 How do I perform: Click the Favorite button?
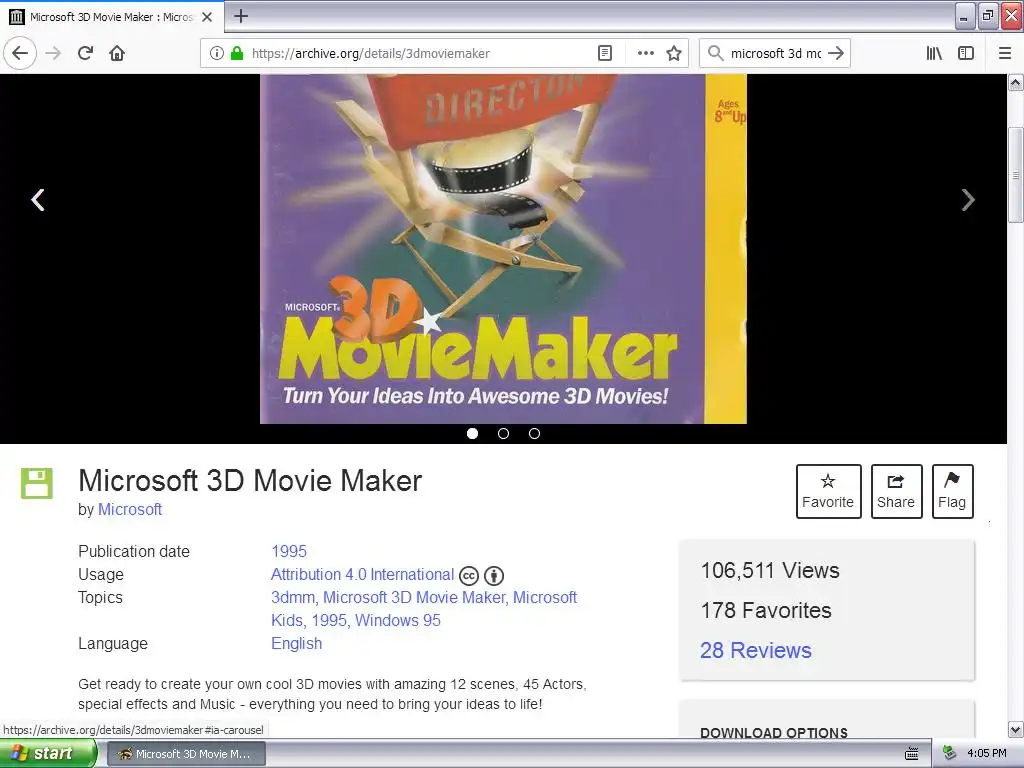(x=828, y=491)
